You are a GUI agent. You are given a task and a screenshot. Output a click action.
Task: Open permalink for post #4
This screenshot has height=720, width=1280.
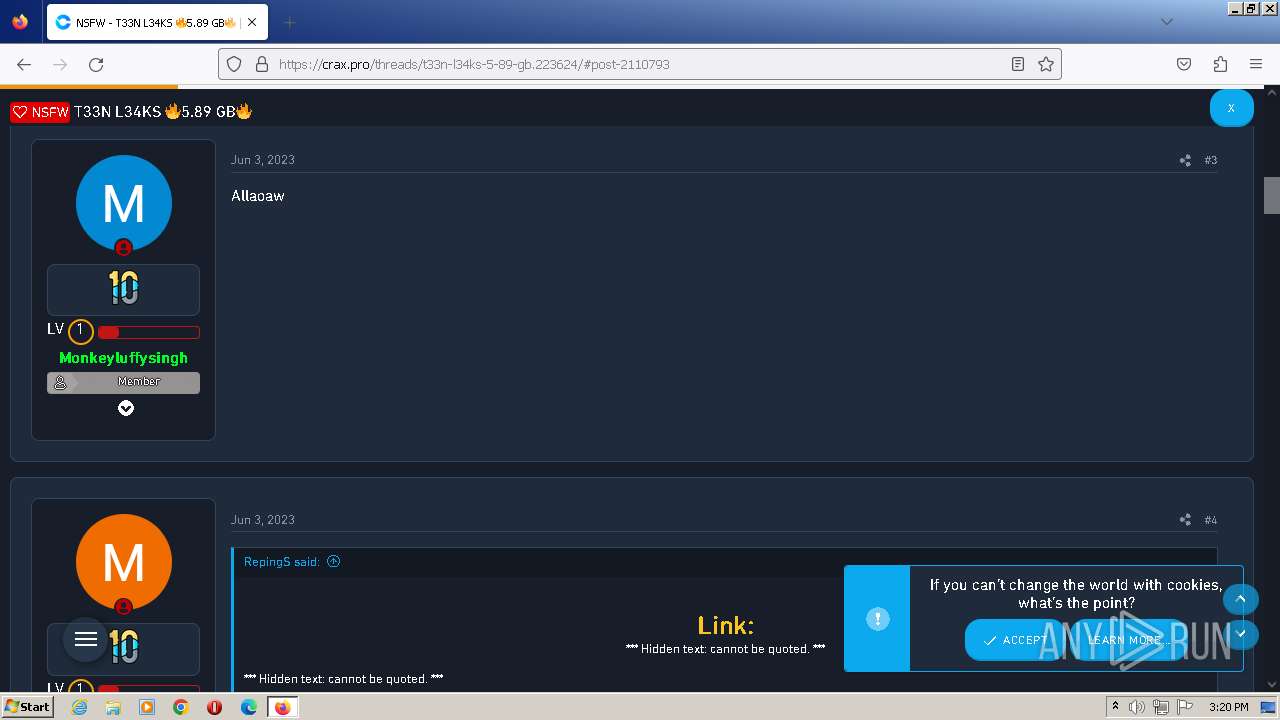tap(1211, 520)
